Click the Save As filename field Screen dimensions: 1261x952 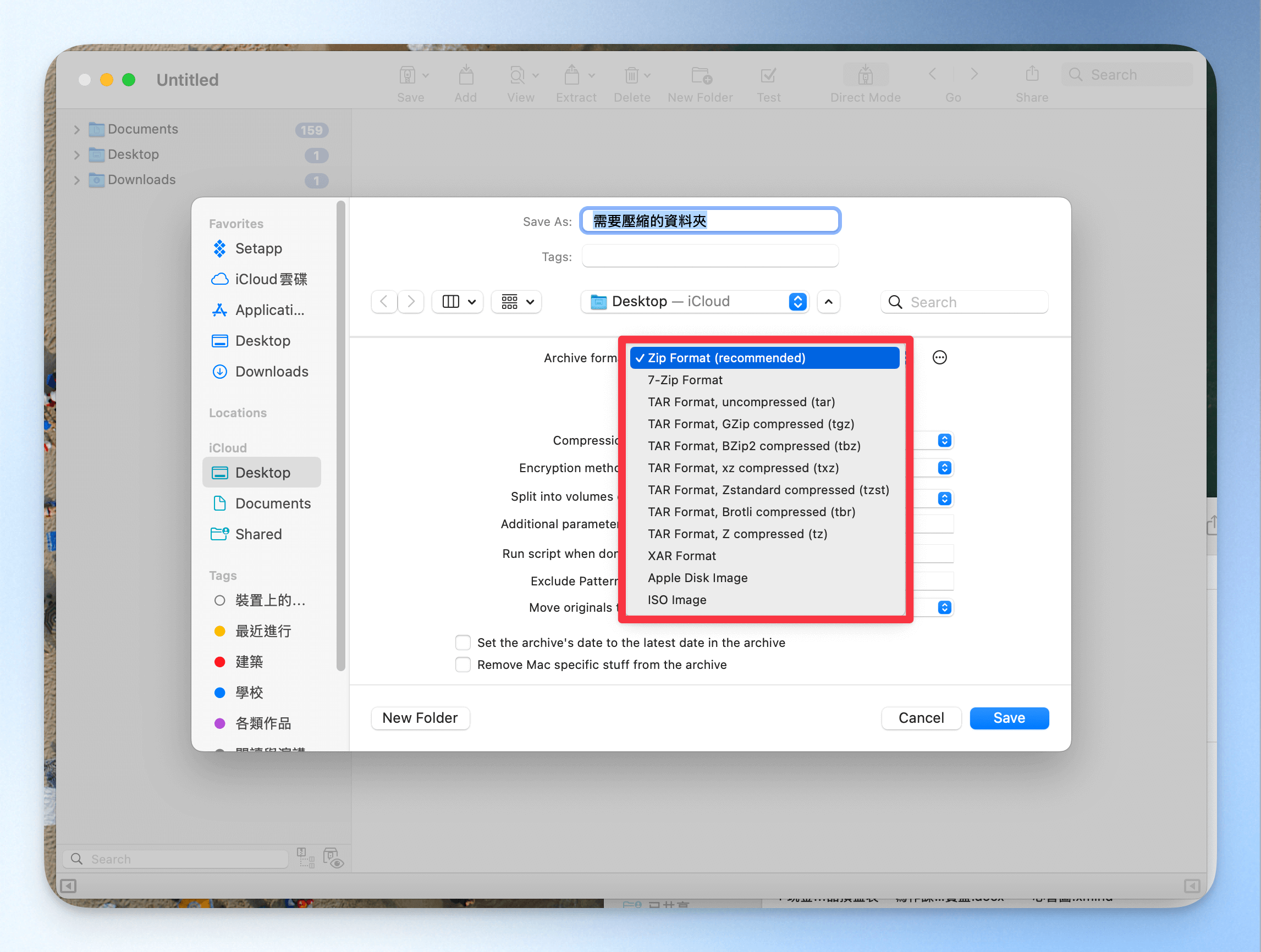tap(710, 221)
